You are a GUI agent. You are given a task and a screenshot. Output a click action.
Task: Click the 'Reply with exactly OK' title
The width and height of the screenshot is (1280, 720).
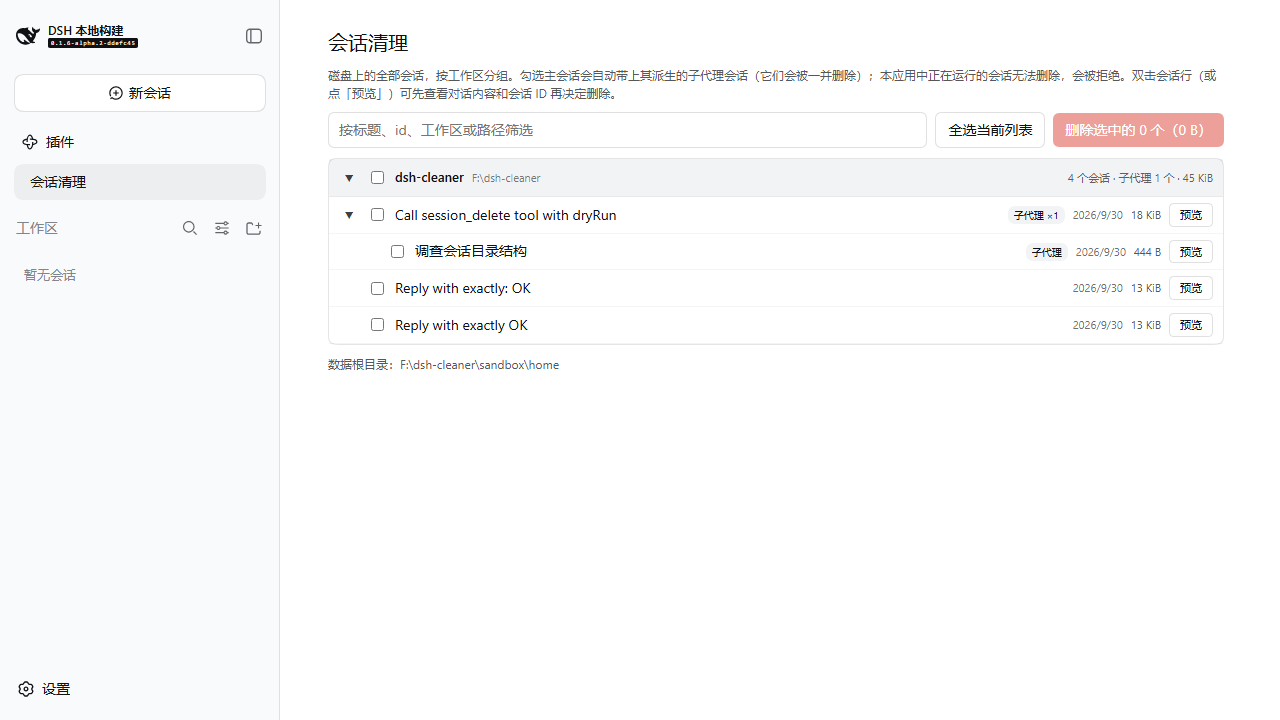[x=461, y=325]
